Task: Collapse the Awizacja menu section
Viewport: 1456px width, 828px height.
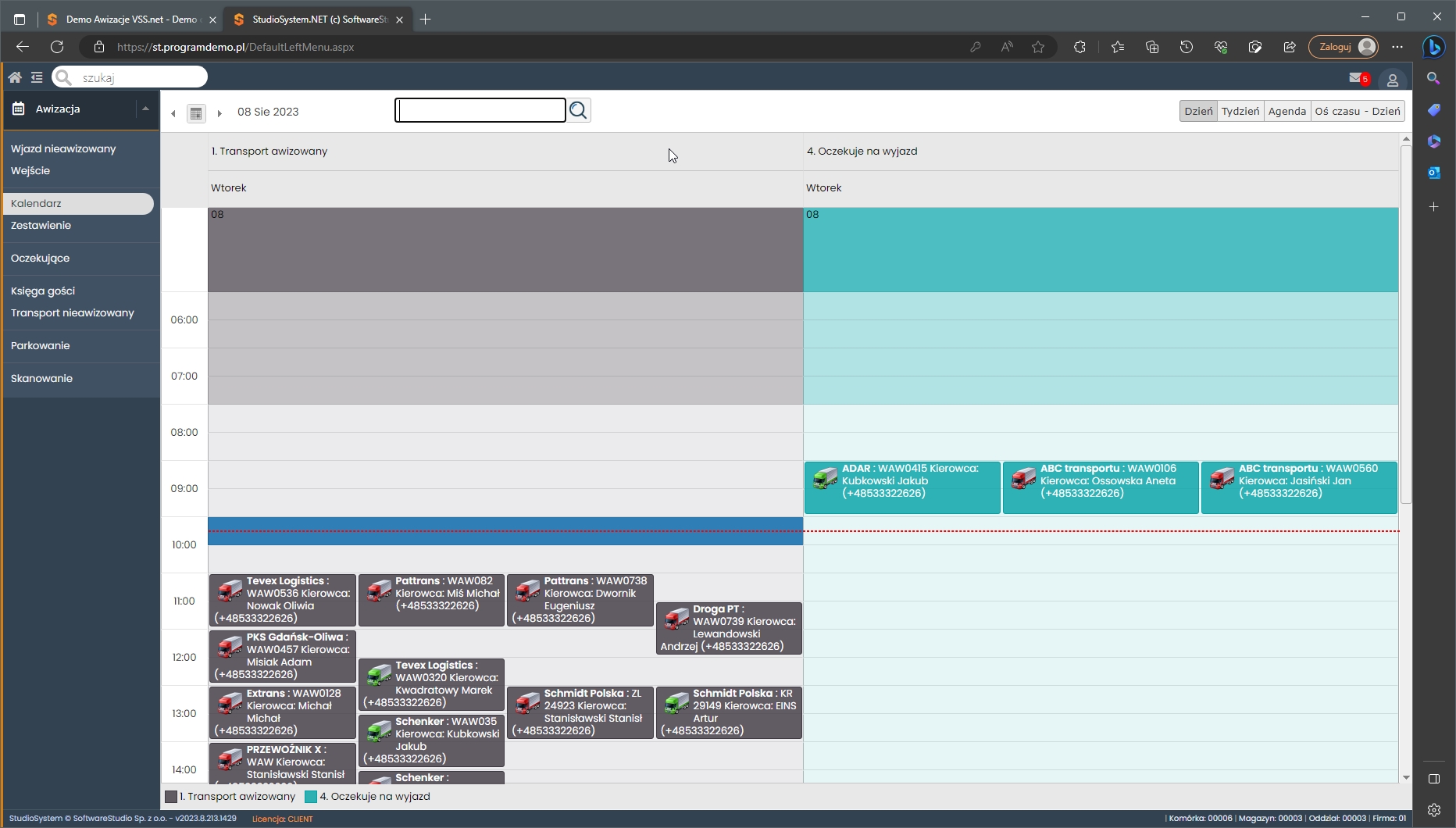Action: pos(145,109)
